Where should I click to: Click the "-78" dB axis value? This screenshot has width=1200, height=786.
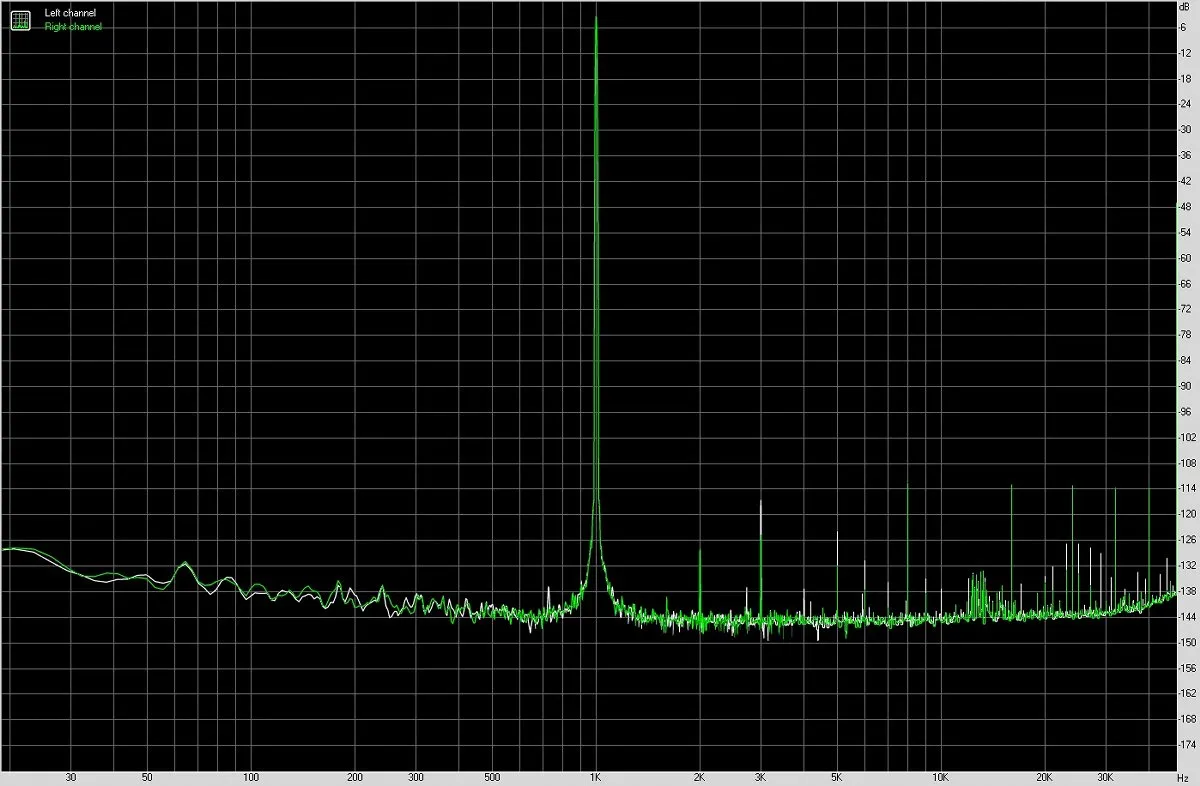(x=1186, y=335)
